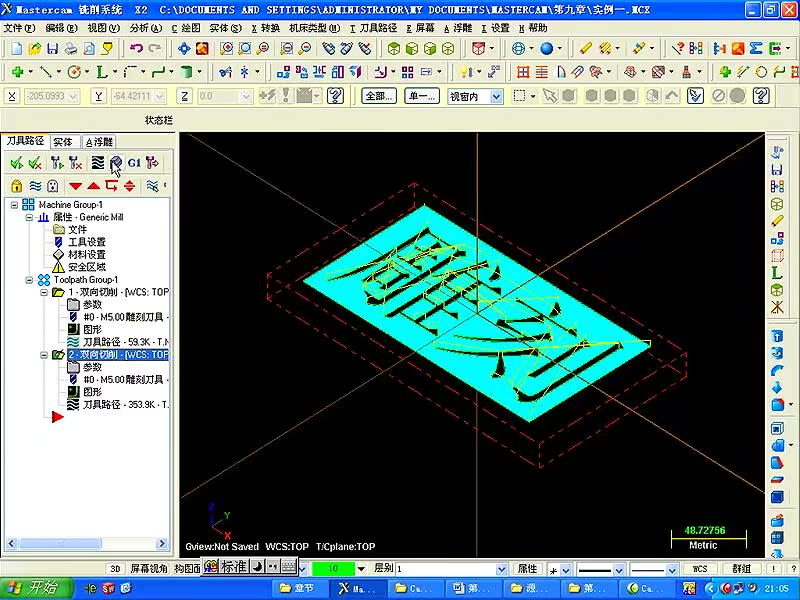The height and width of the screenshot is (600, 800).
Task: Open the 机床类型 (M) menu
Action: coord(314,28)
